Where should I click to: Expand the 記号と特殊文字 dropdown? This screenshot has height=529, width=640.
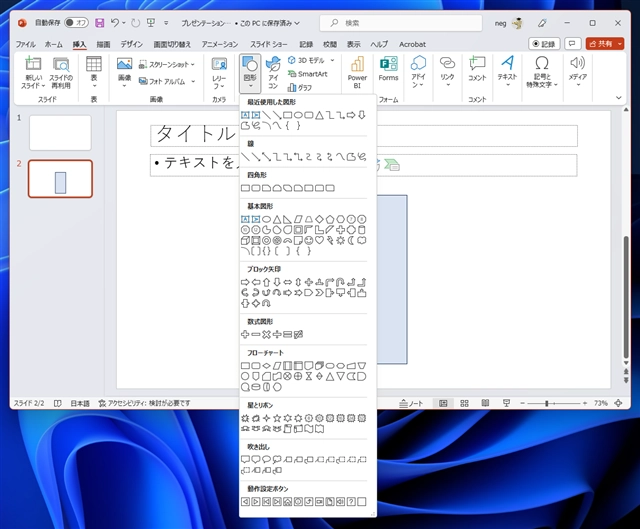pyautogui.click(x=542, y=72)
